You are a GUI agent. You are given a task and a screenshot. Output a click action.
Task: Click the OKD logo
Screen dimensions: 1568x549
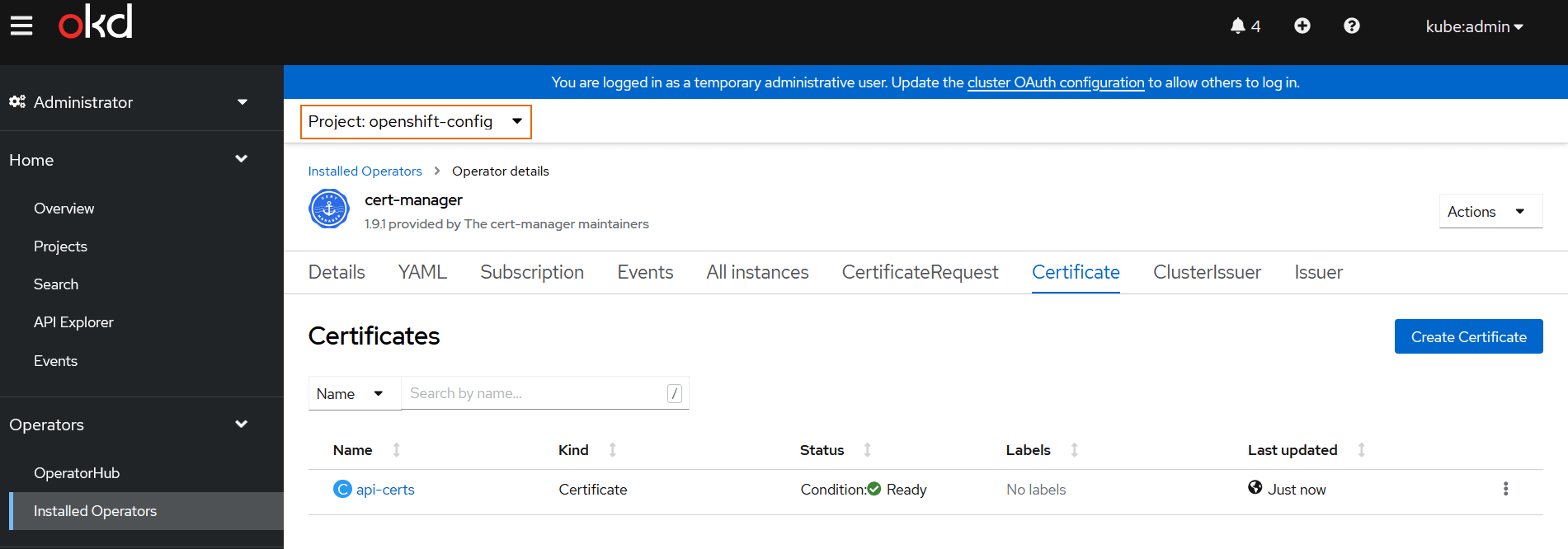96,22
